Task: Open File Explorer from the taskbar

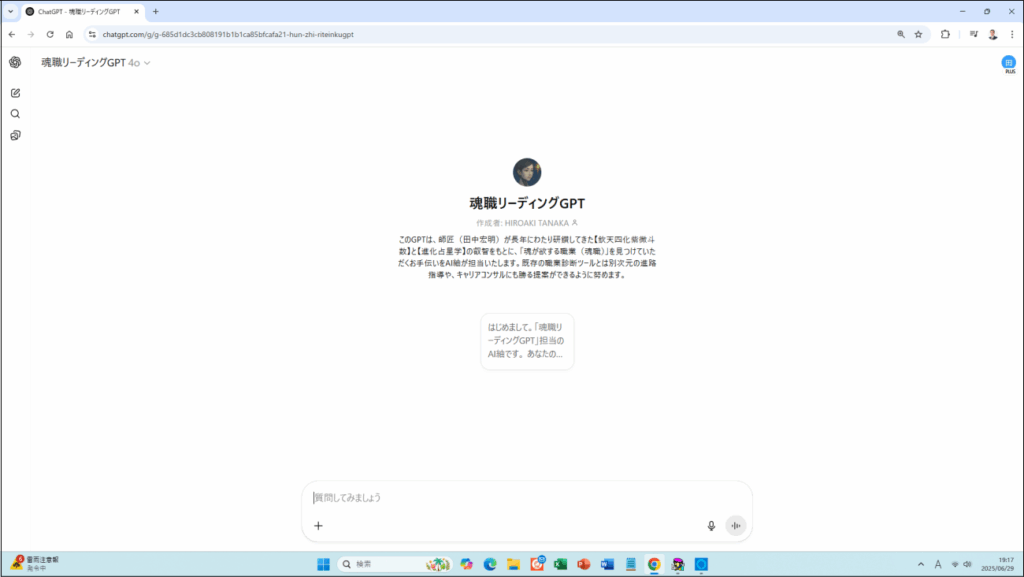Action: pos(513,564)
